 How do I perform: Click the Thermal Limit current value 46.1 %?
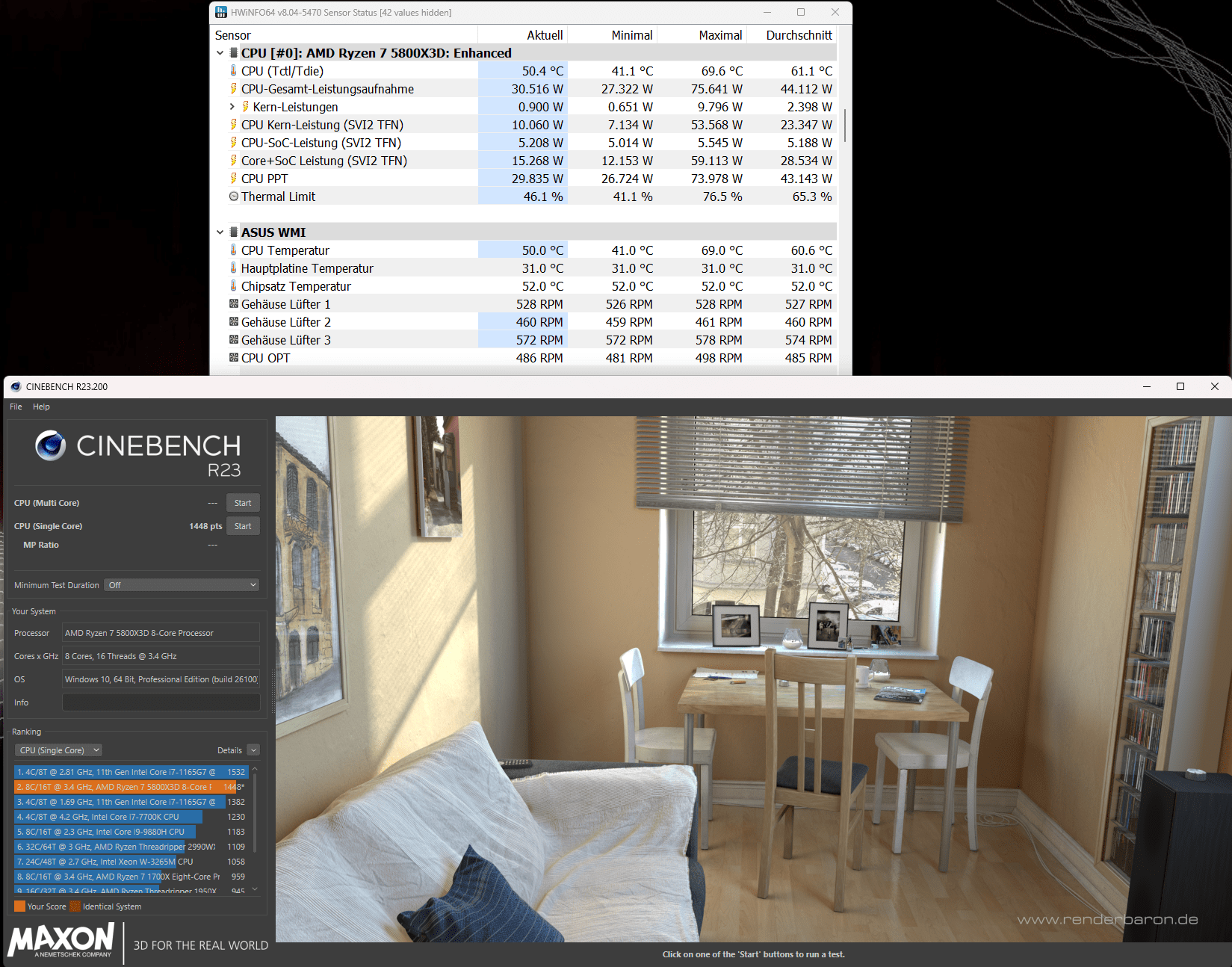543,197
